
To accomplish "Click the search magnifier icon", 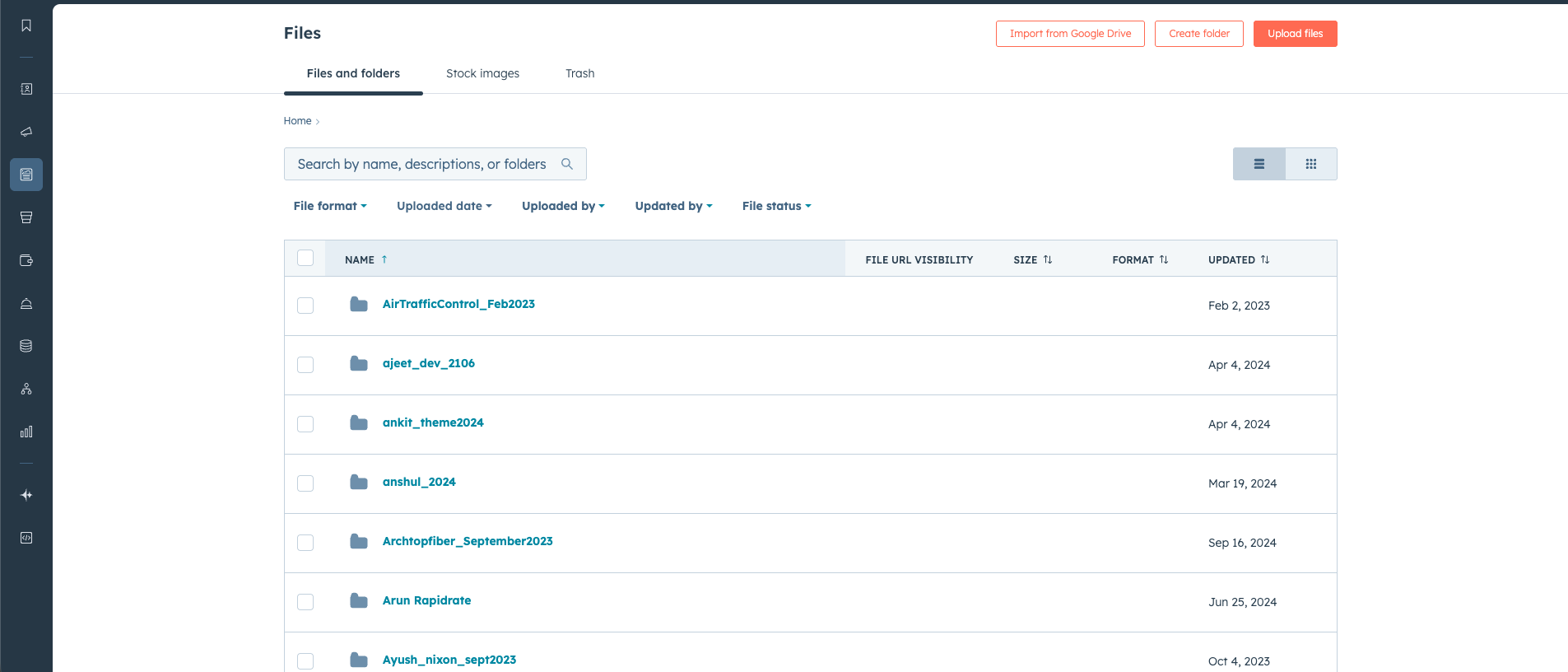I will click(x=567, y=164).
